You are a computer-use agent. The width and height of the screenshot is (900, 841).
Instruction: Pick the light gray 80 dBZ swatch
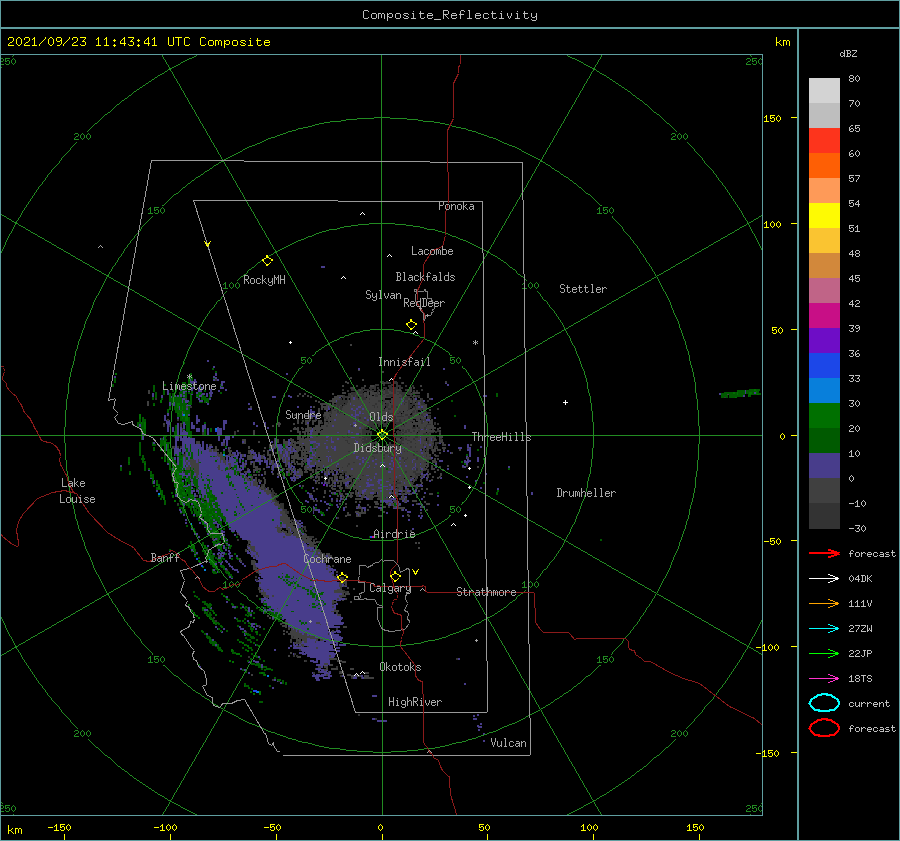[824, 90]
